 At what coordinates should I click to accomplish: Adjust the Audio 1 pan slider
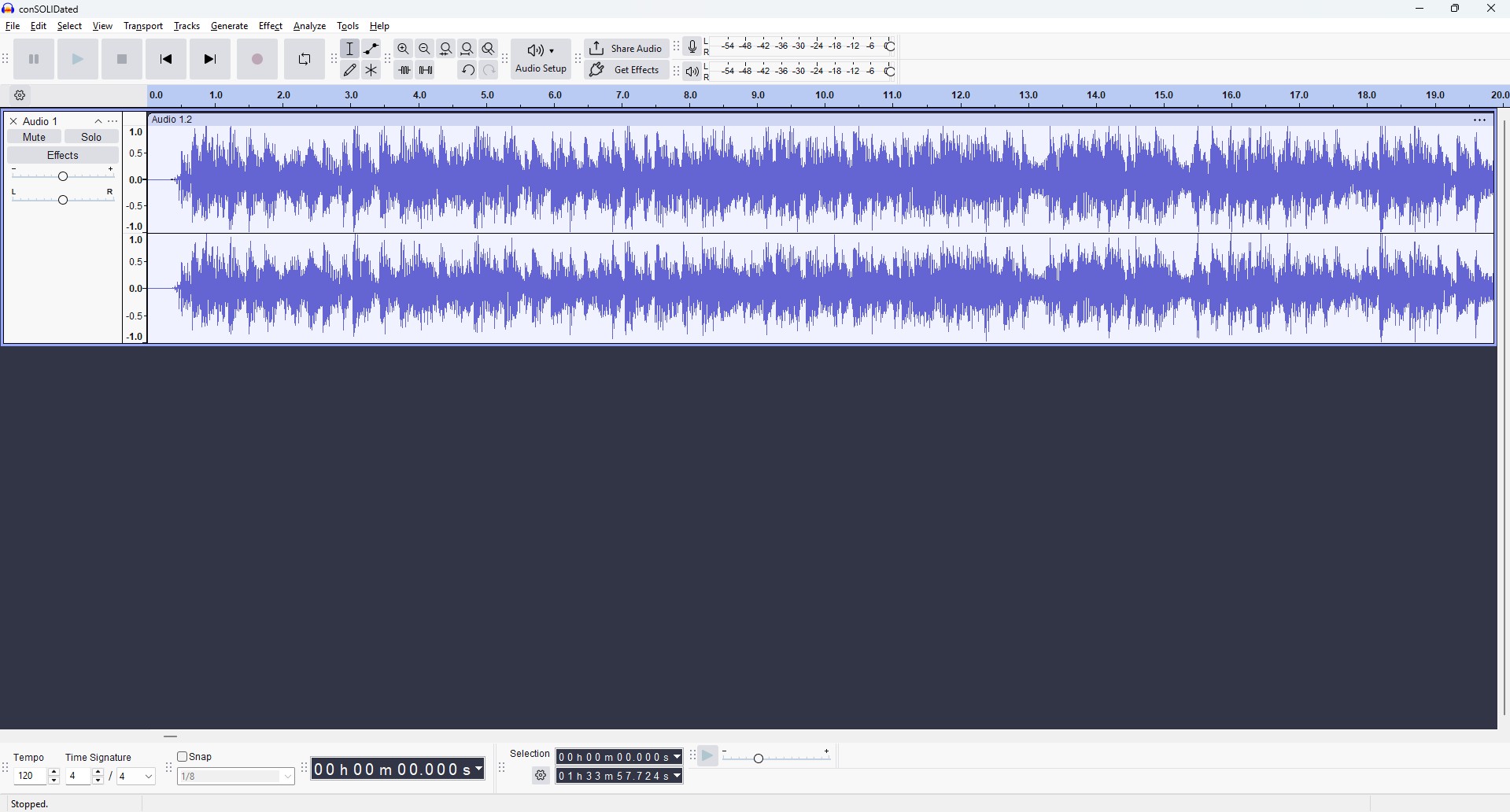pyautogui.click(x=63, y=200)
